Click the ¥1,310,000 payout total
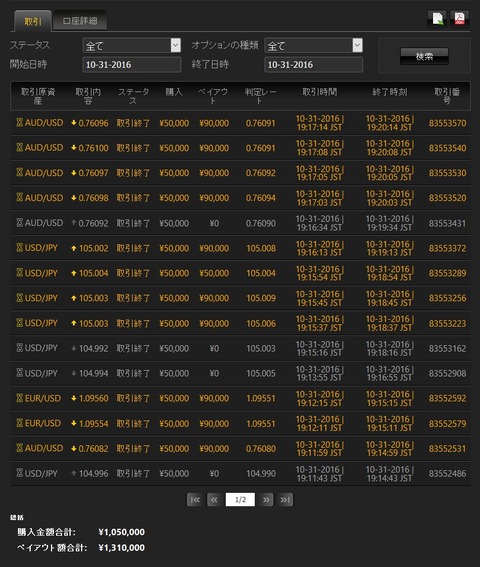The height and width of the screenshot is (567, 480). pyautogui.click(x=122, y=547)
